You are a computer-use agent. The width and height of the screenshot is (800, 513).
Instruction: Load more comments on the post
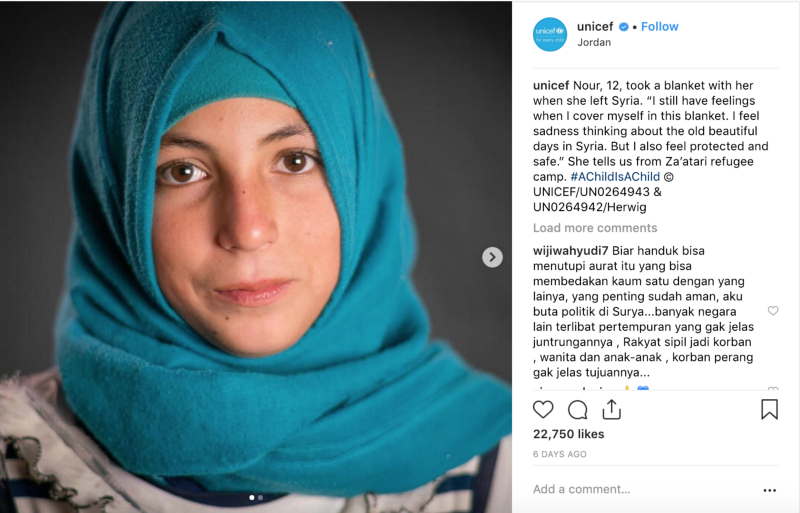coord(595,228)
